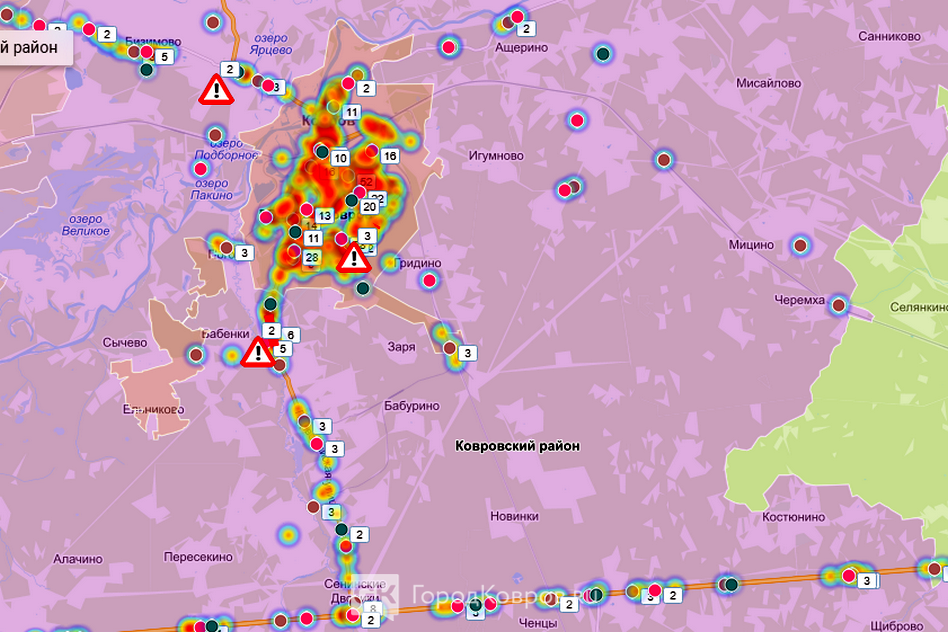Click the район label box at top-left
Image resolution: width=948 pixels, height=632 pixels.
pos(34,47)
